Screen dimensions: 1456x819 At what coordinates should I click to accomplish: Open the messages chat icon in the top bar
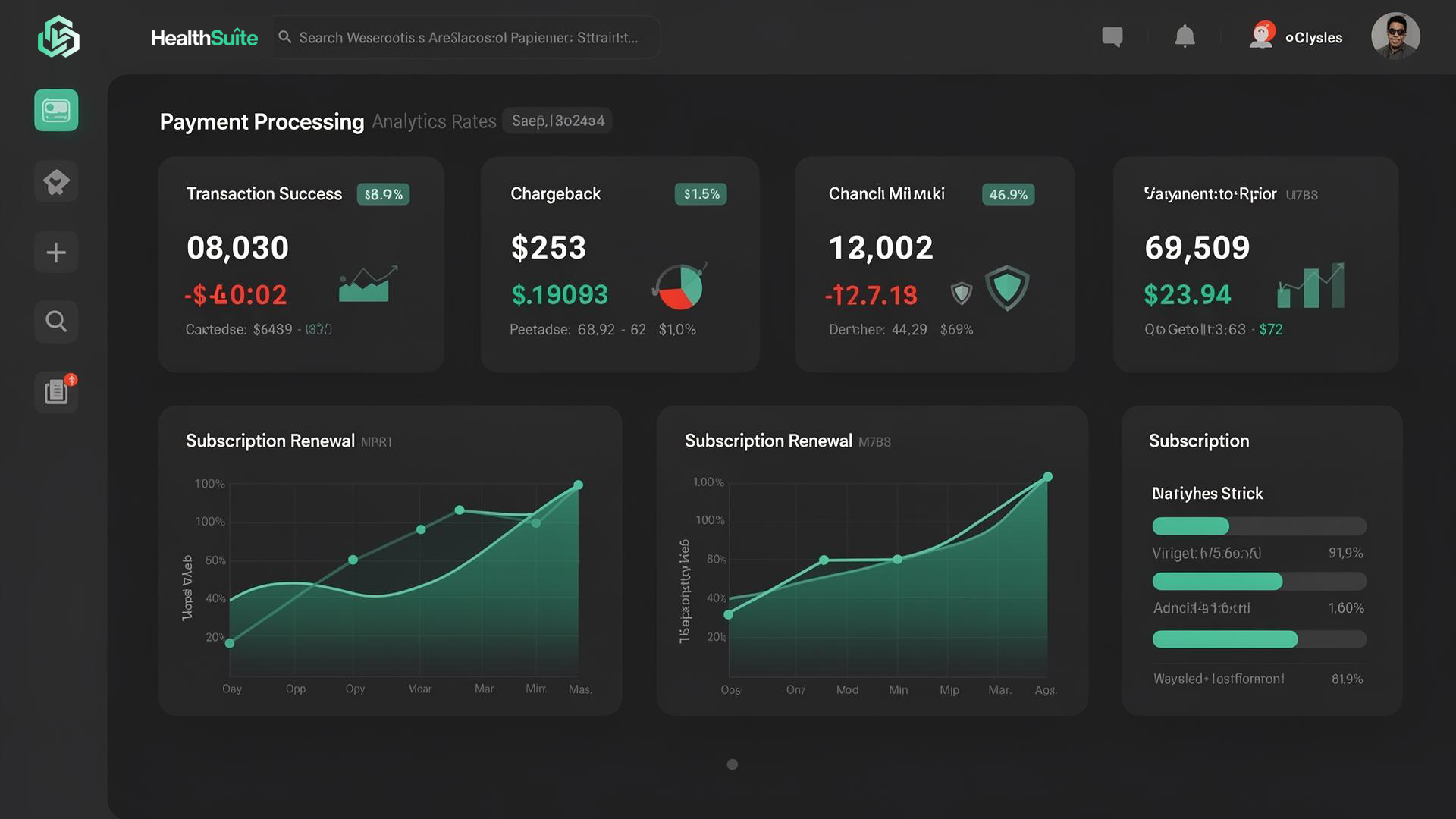(1112, 36)
